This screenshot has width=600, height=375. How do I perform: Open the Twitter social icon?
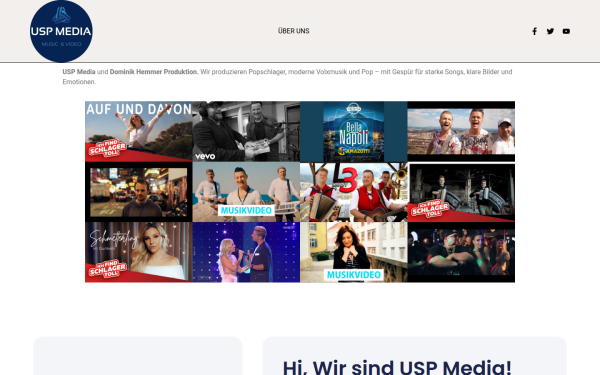550,31
